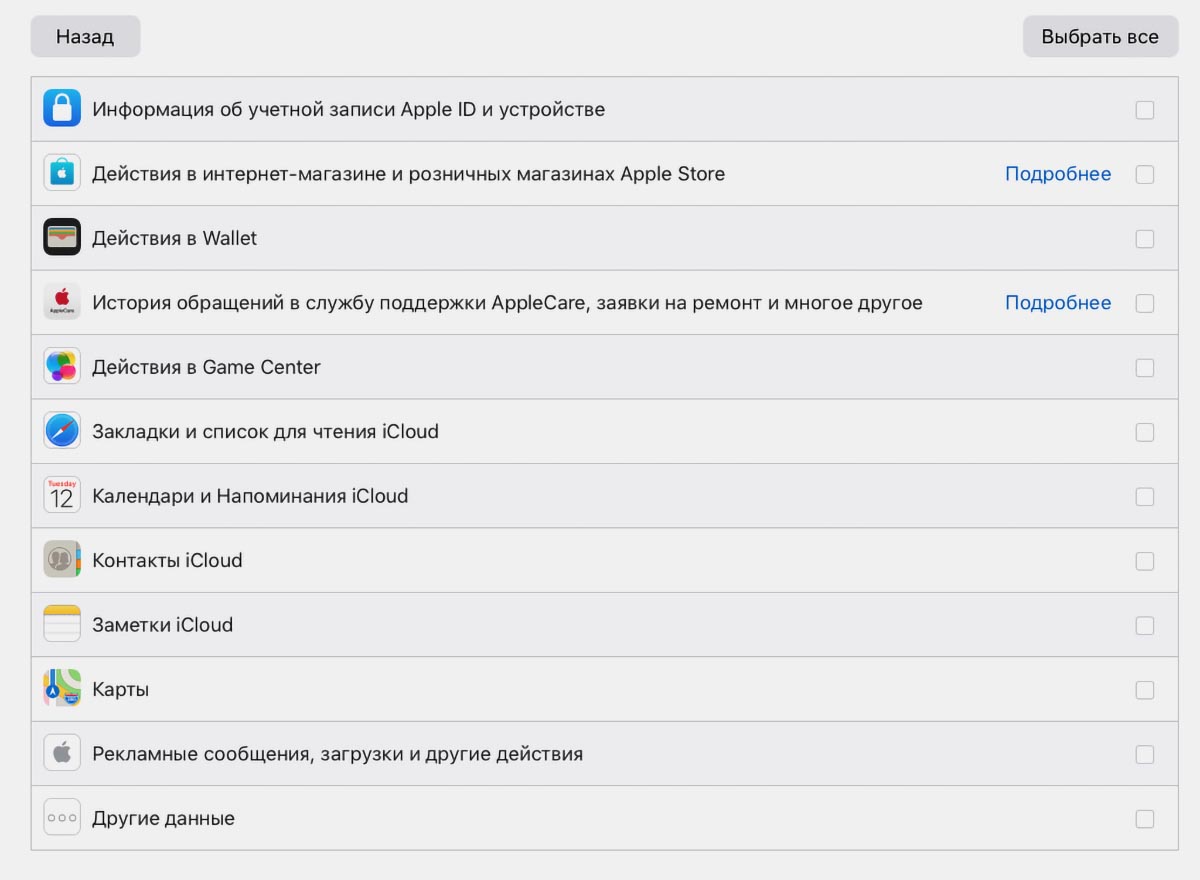This screenshot has width=1200, height=880.
Task: Click the Wallet app icon
Action: [62, 238]
